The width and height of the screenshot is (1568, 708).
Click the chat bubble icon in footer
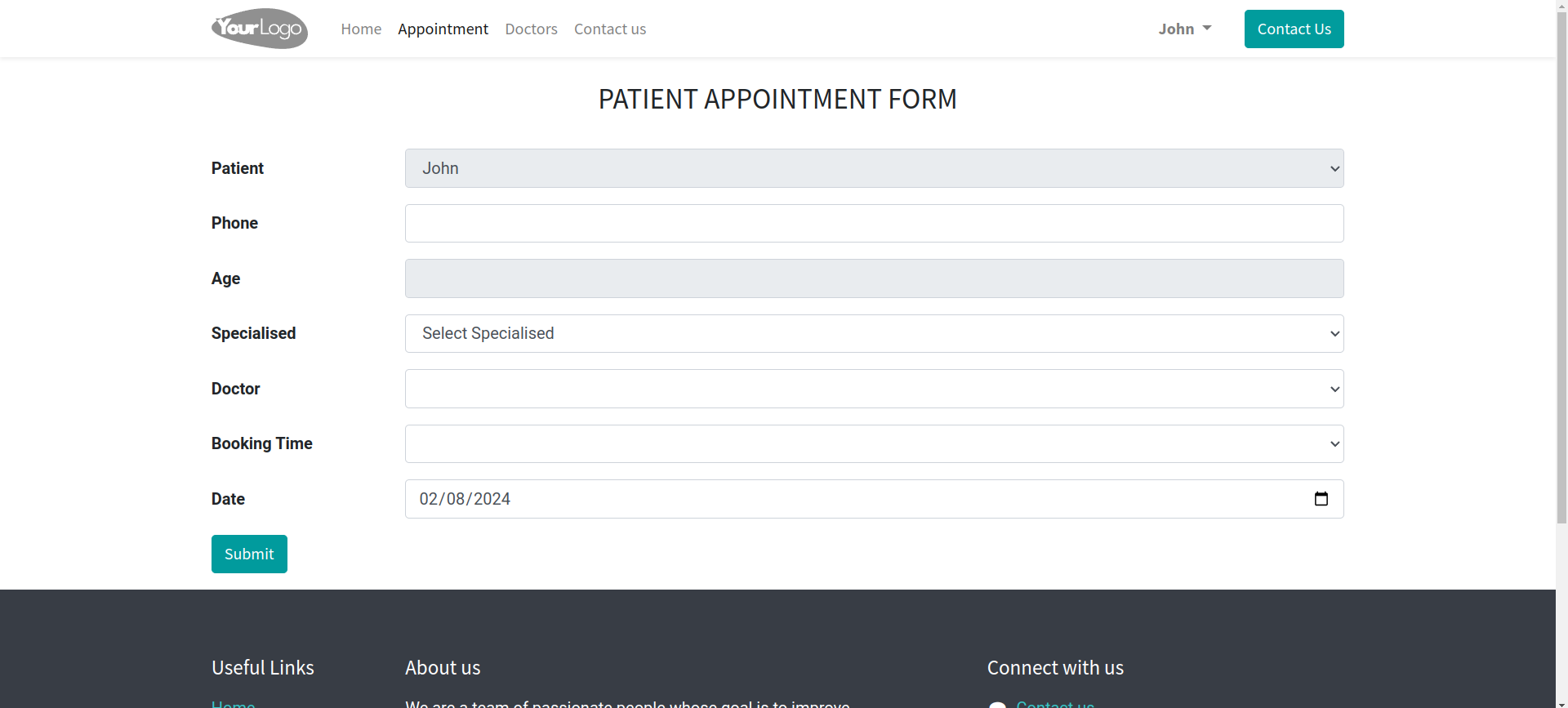click(997, 705)
